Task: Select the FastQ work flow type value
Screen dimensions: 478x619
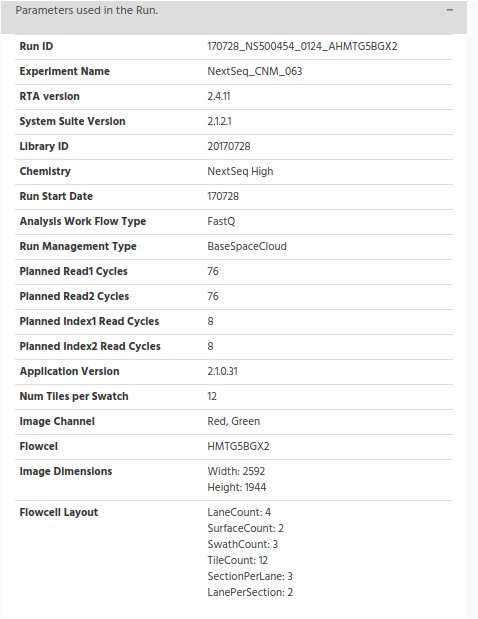Action: [x=221, y=221]
